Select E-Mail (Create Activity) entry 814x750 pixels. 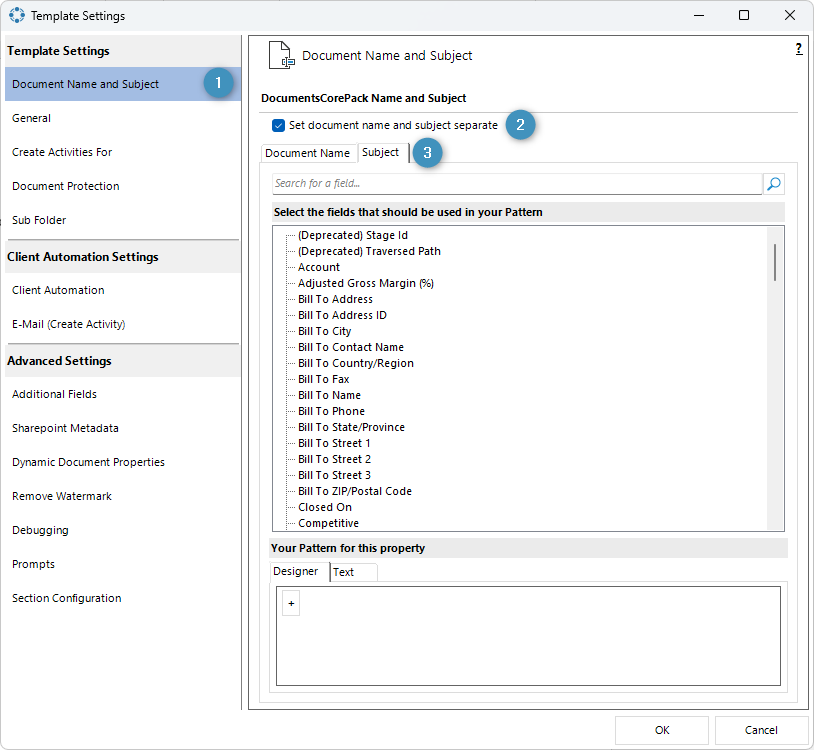123,324
